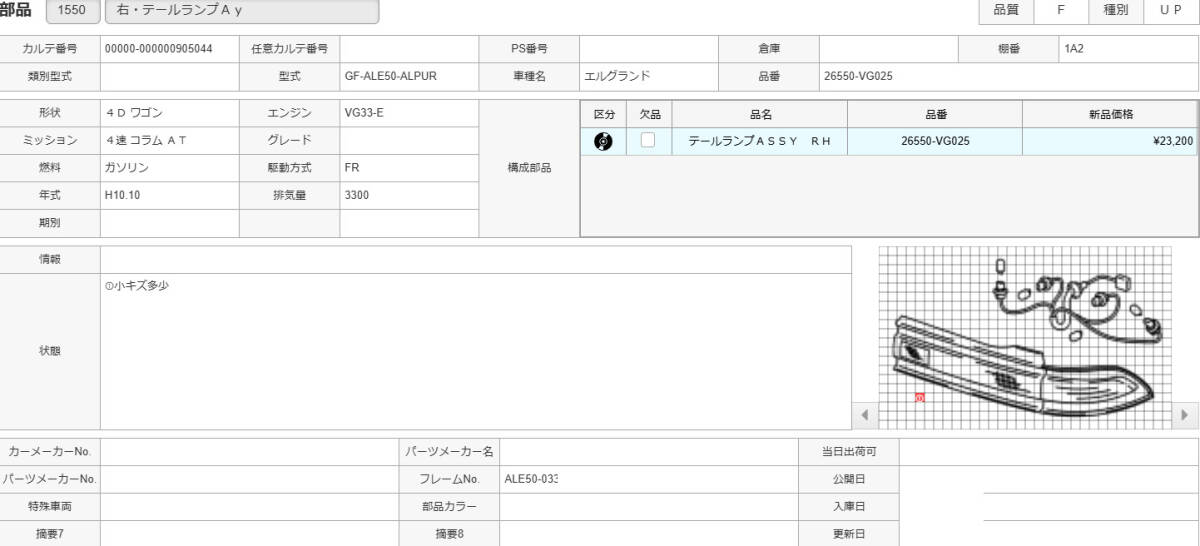Image resolution: width=1200 pixels, height=546 pixels.
Task: Click the 状態 note ①小キズ多少
Action: coord(136,286)
